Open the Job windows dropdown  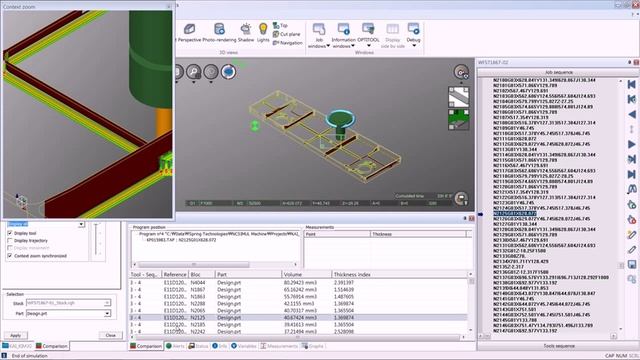pos(319,36)
